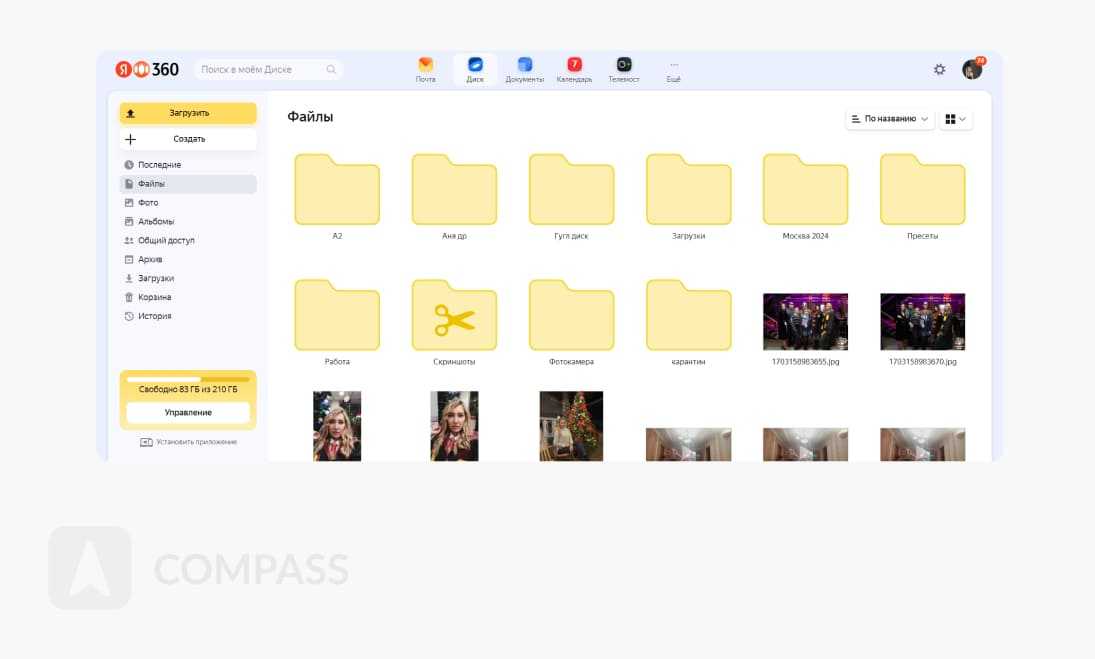Image resolution: width=1095 pixels, height=659 pixels.
Task: Click the Загрузить upload button
Action: point(188,113)
